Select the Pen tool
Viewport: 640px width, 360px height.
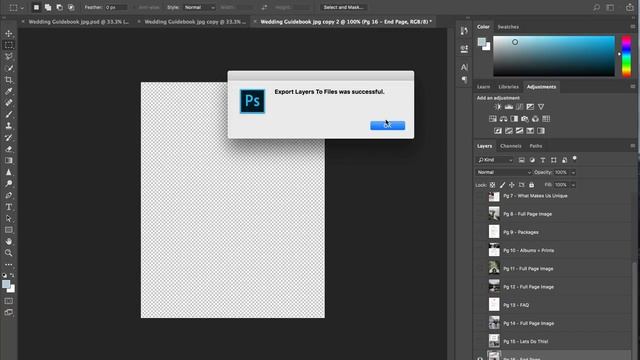tap(9, 195)
